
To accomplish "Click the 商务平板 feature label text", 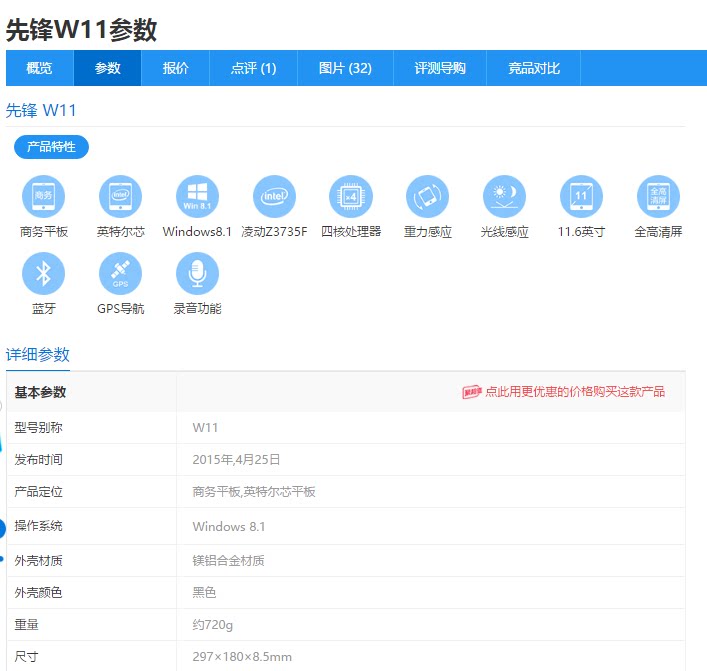I will click(x=44, y=232).
